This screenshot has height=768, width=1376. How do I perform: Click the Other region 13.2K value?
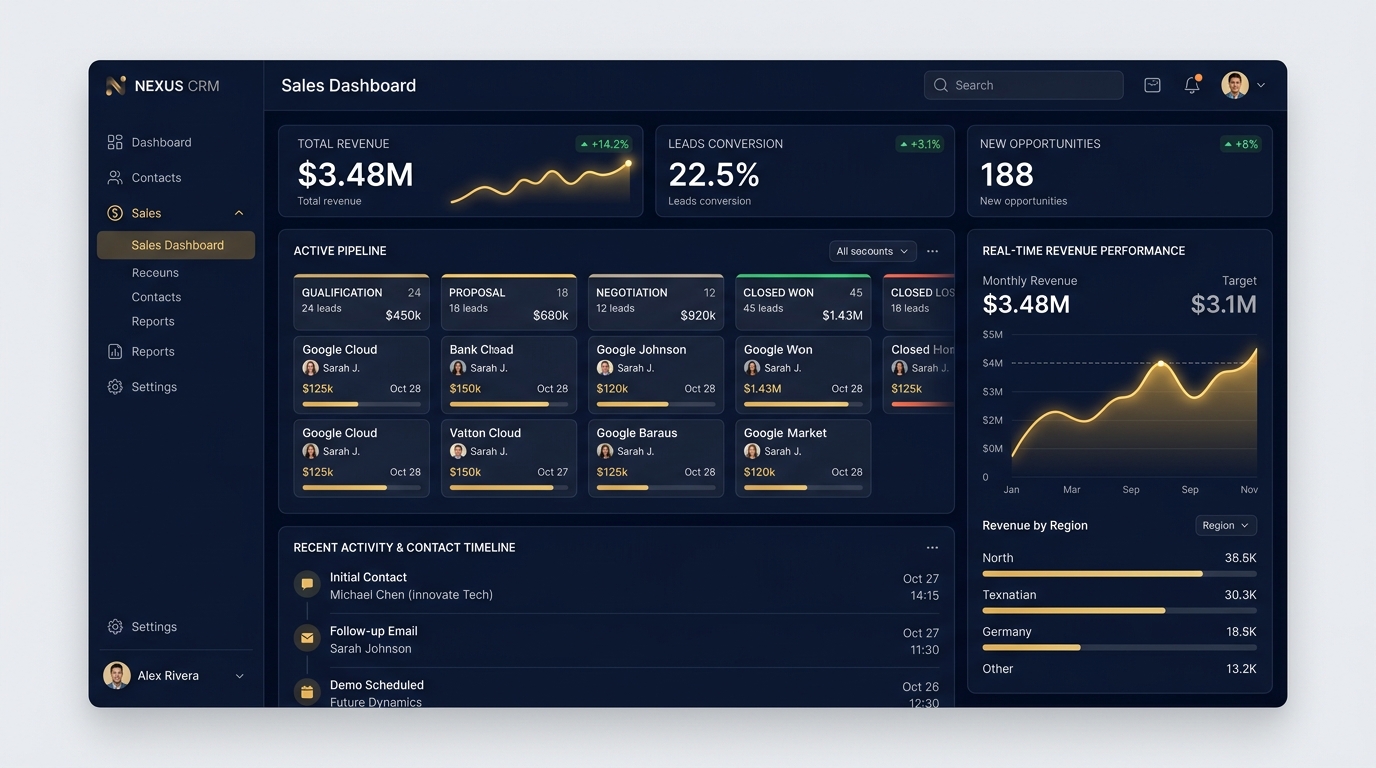coord(1241,669)
